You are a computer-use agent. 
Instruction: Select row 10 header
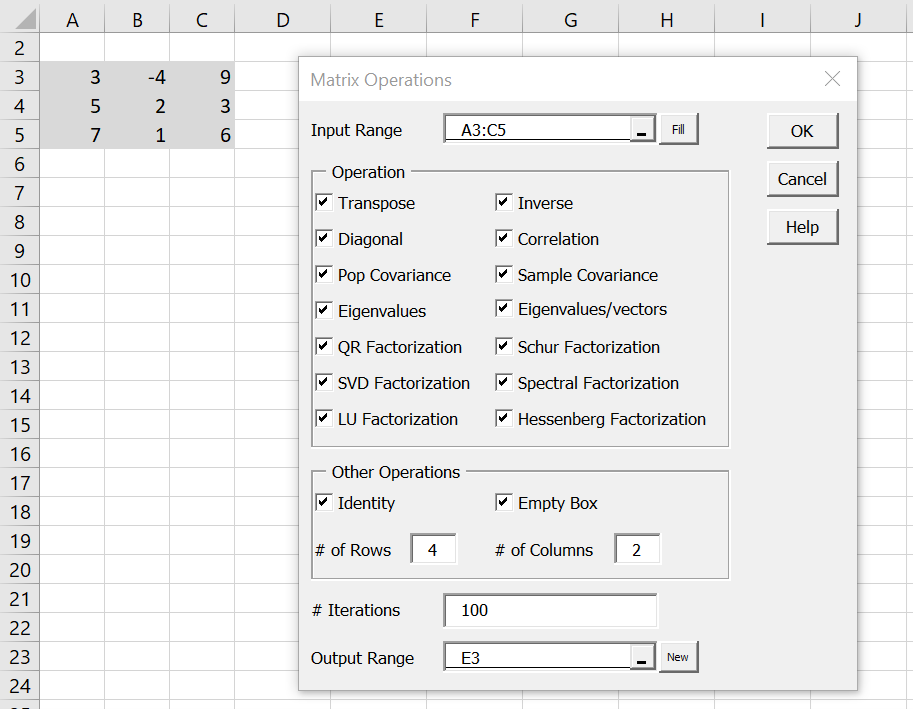(20, 280)
